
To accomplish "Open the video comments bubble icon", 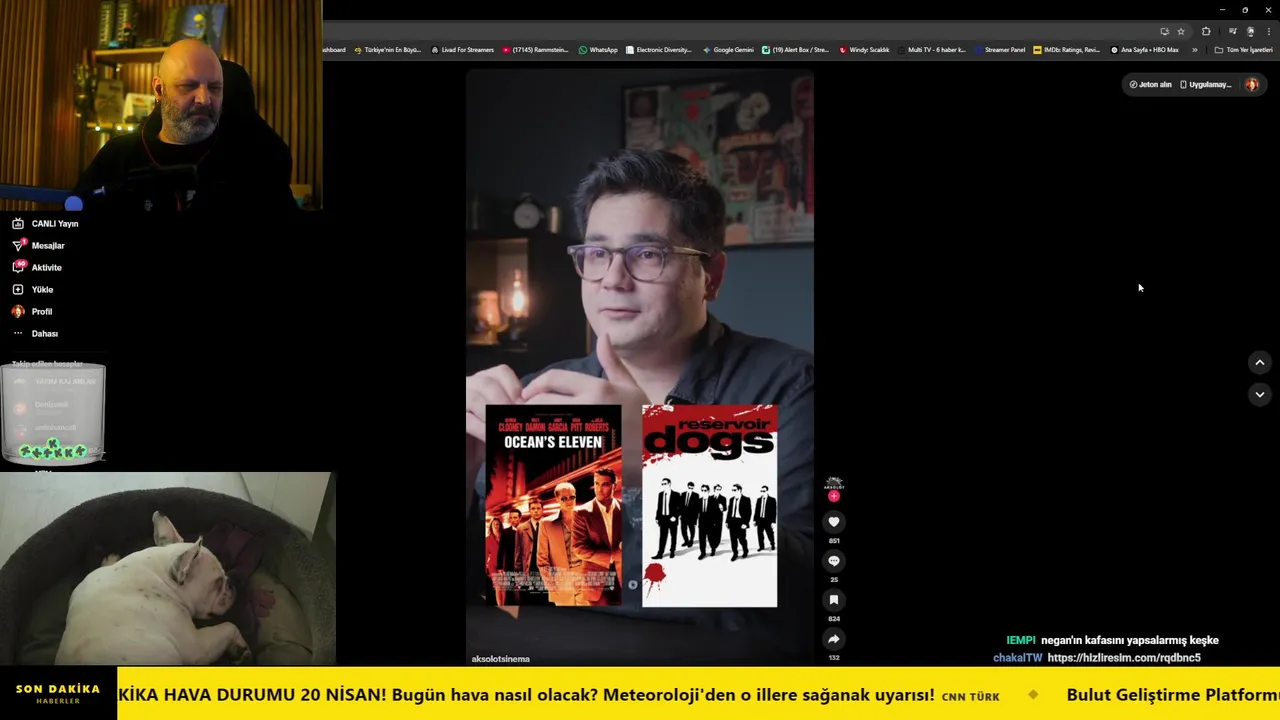I will coord(834,561).
